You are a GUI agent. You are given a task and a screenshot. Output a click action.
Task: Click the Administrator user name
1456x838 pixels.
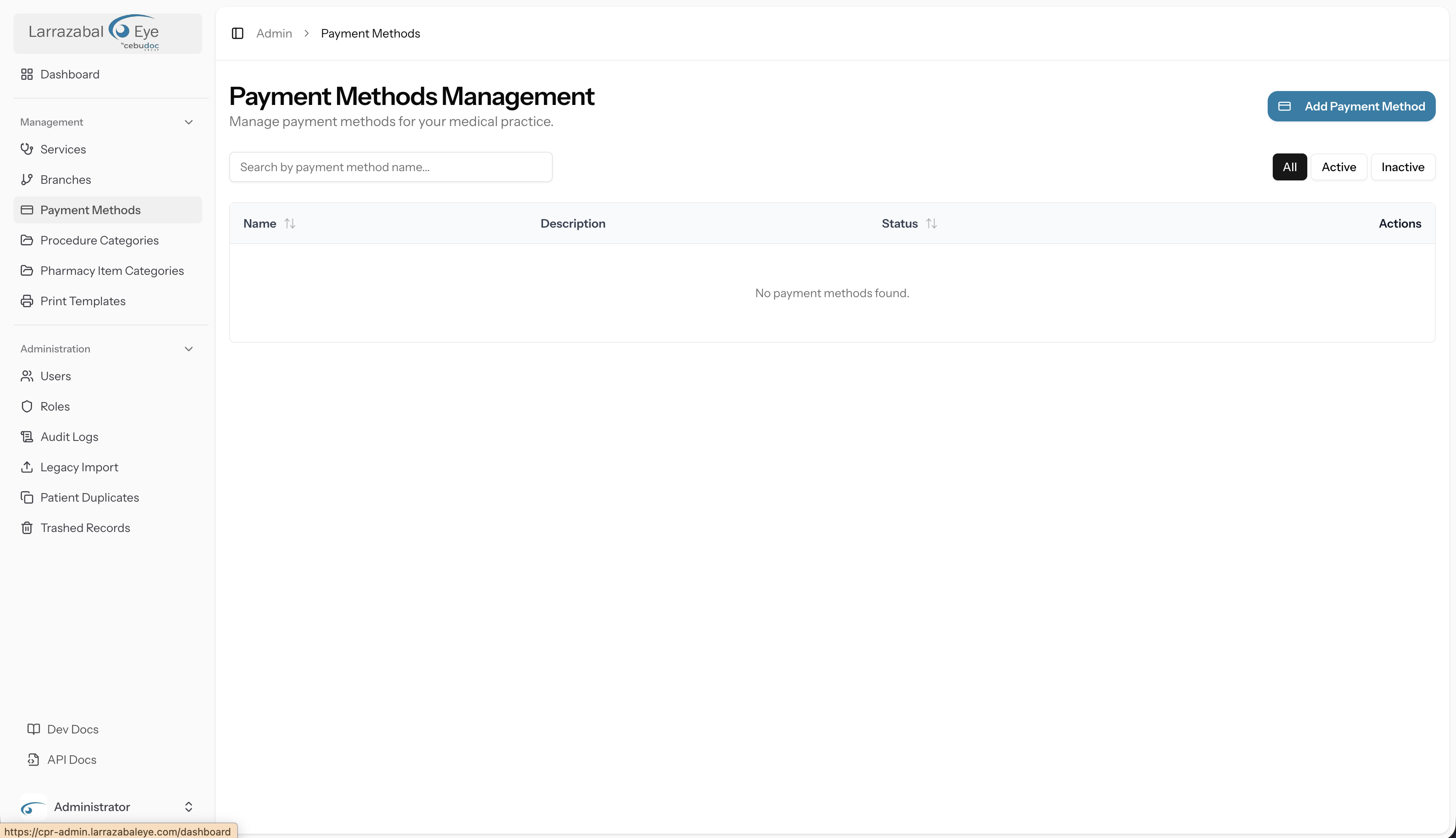[92, 807]
